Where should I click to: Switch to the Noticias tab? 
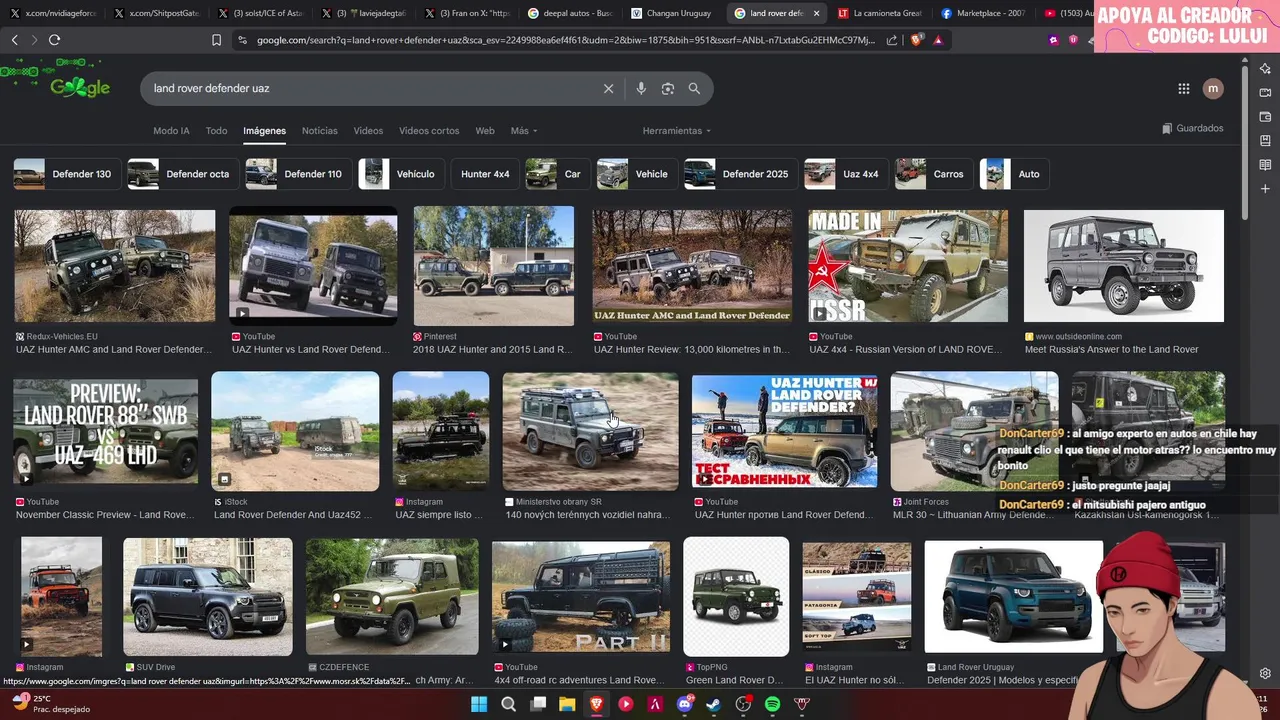[320, 131]
